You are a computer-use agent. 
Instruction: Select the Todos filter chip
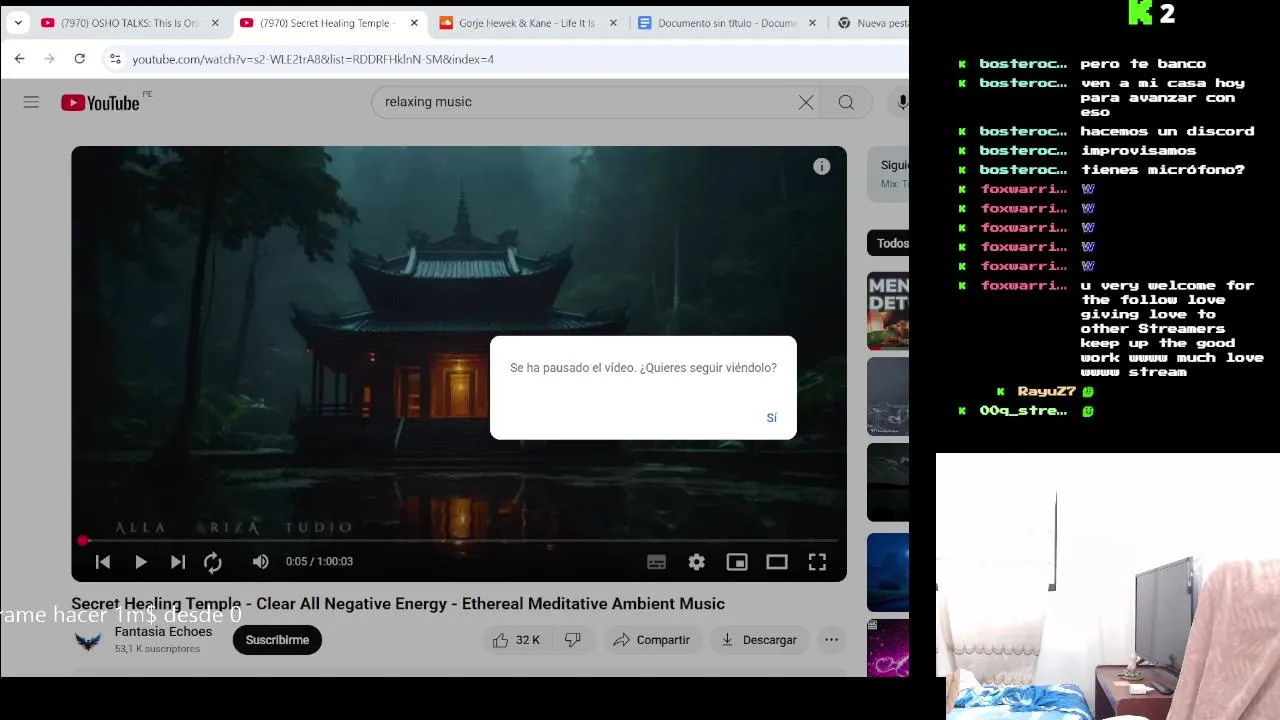point(890,243)
